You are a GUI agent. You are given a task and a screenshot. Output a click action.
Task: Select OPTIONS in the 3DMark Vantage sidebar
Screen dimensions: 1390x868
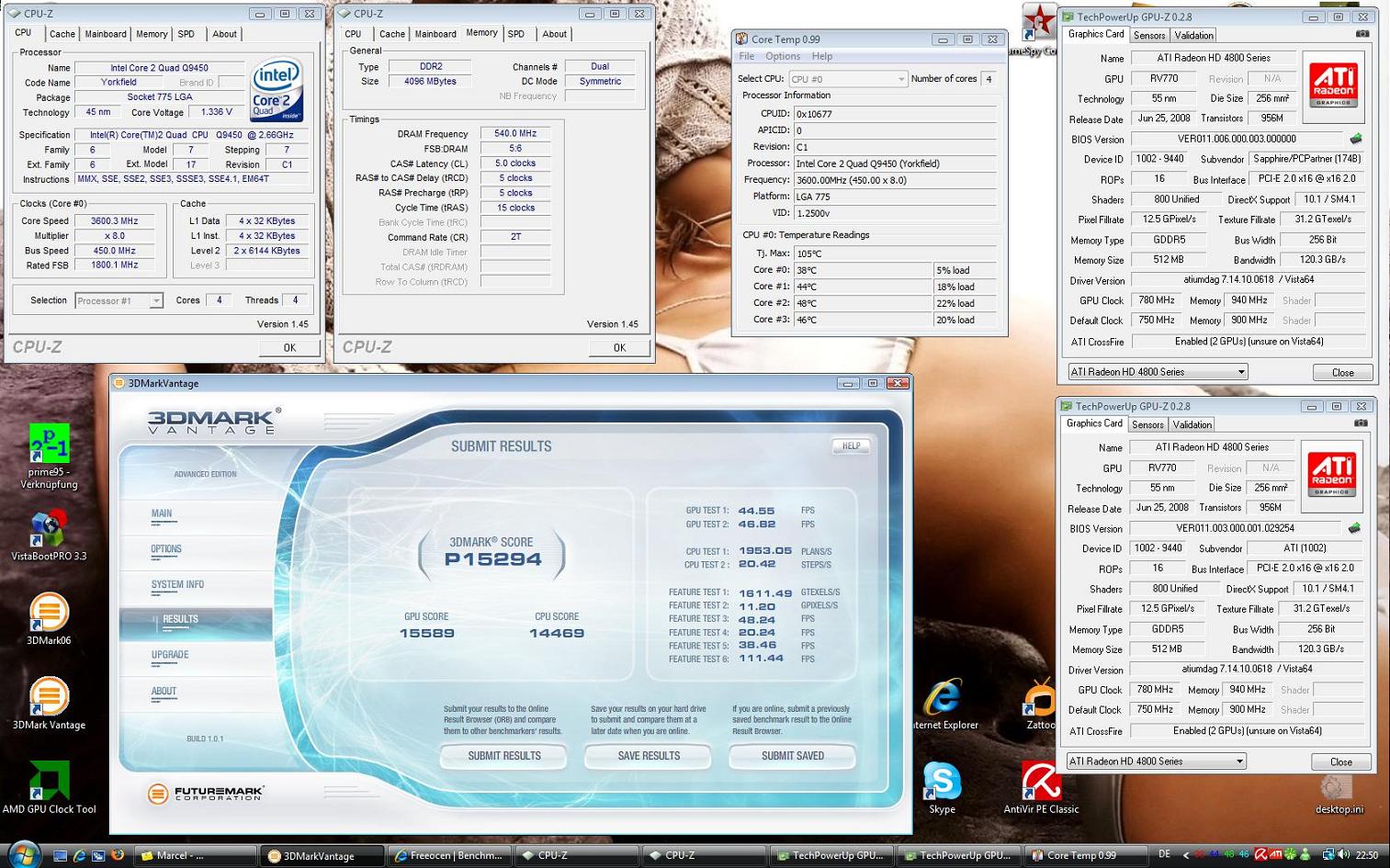click(x=166, y=549)
